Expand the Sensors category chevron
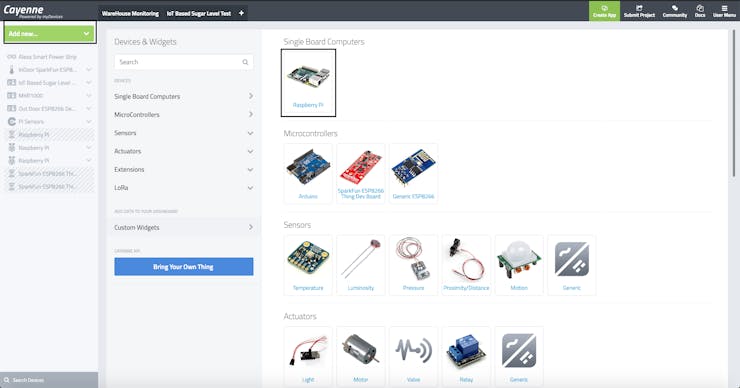Viewport: 740px width, 388px height. click(250, 133)
